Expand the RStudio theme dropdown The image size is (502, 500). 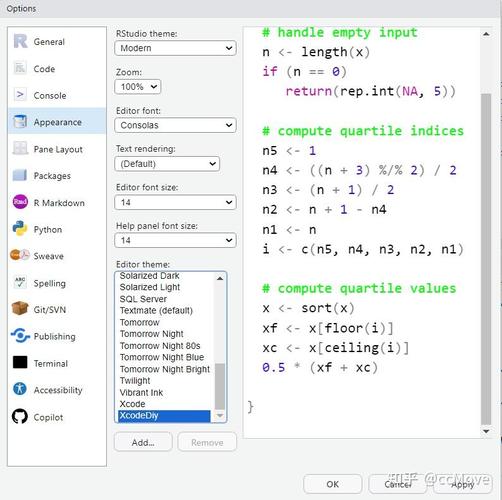click(175, 48)
